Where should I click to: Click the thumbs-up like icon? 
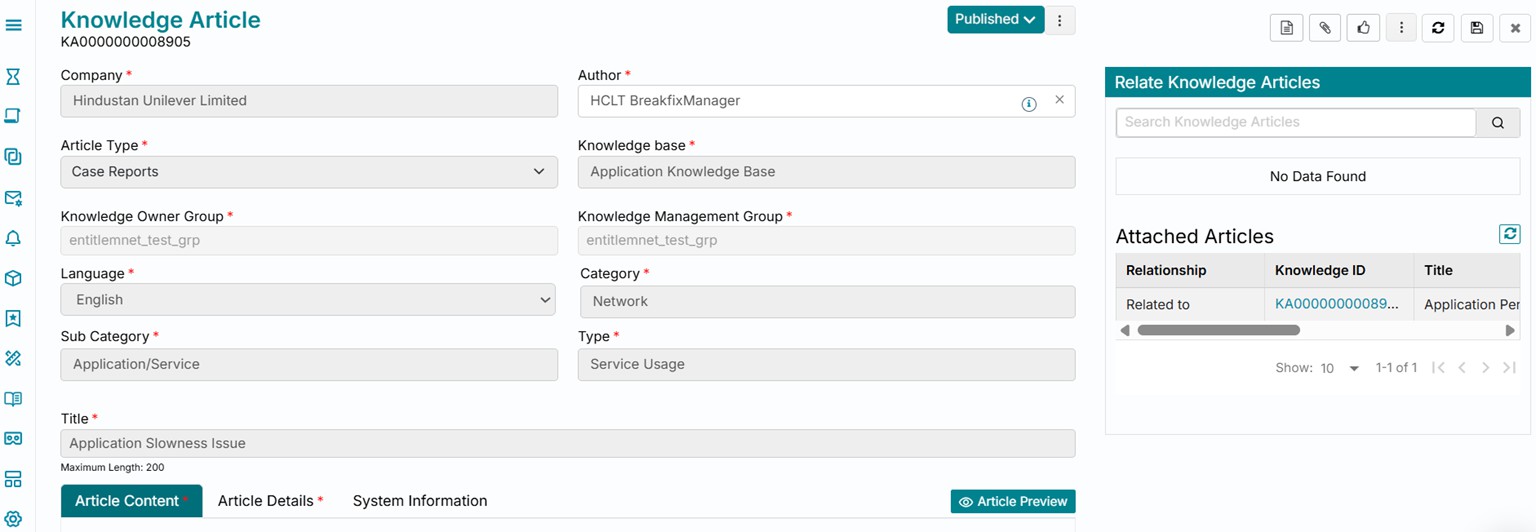pyautogui.click(x=1363, y=28)
